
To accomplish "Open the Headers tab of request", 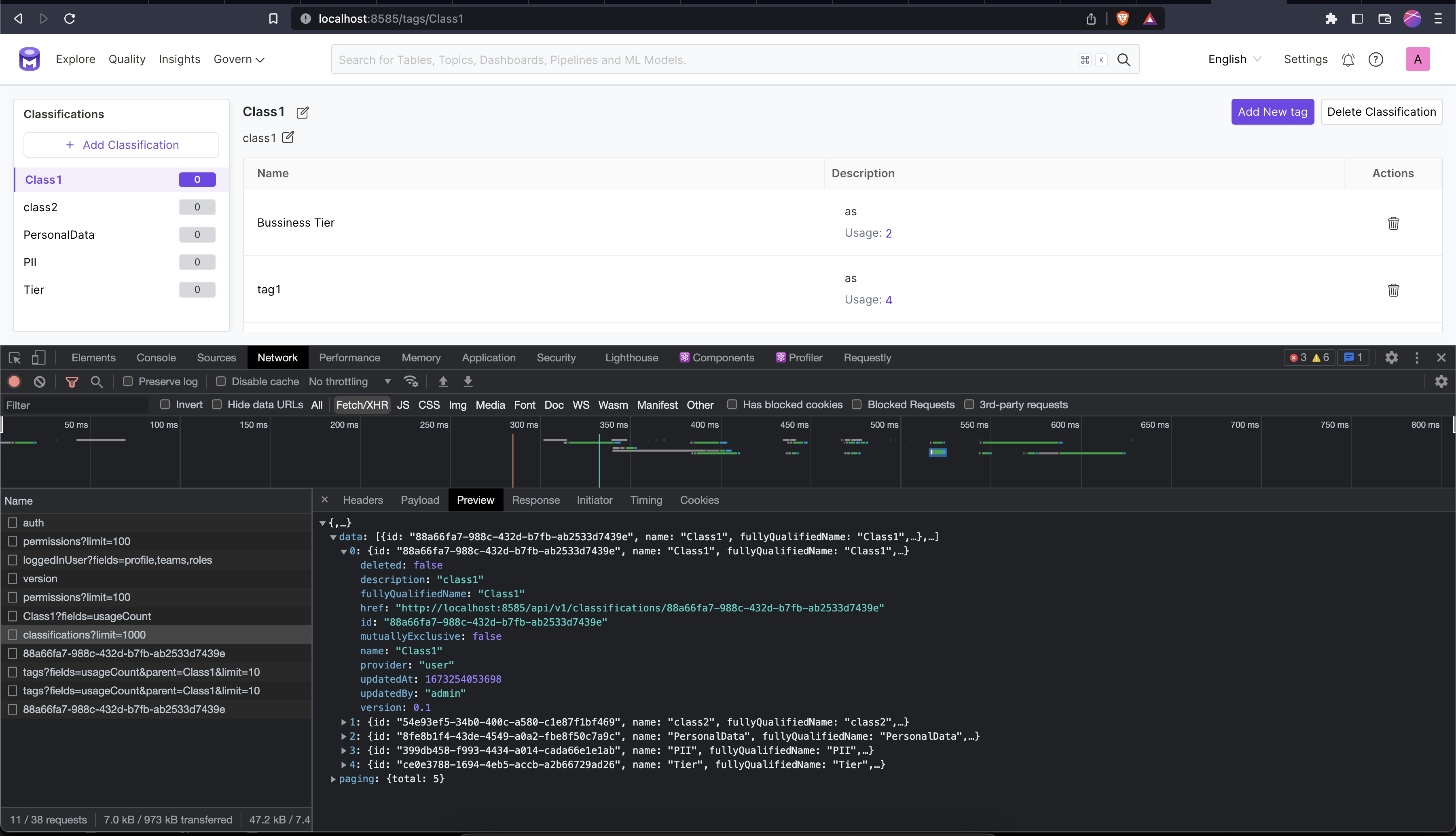I will [x=363, y=500].
